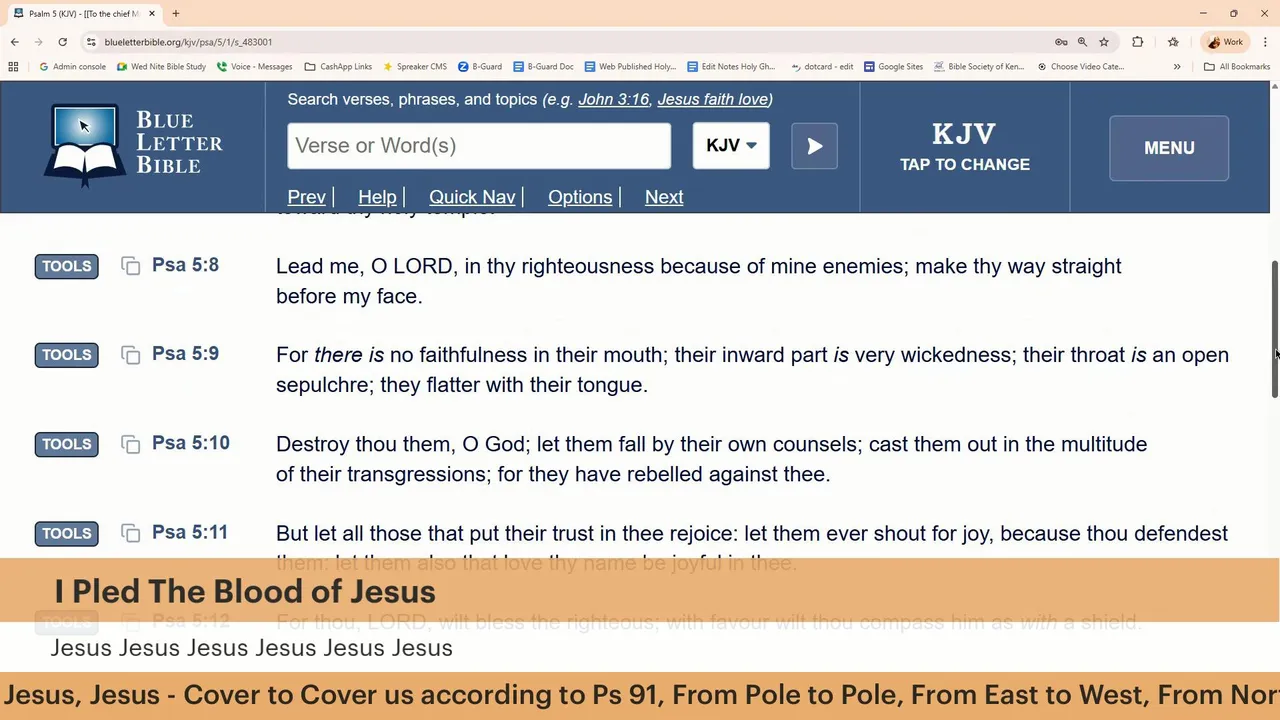
Task: Click the password key icon in address bar
Action: (x=1061, y=42)
